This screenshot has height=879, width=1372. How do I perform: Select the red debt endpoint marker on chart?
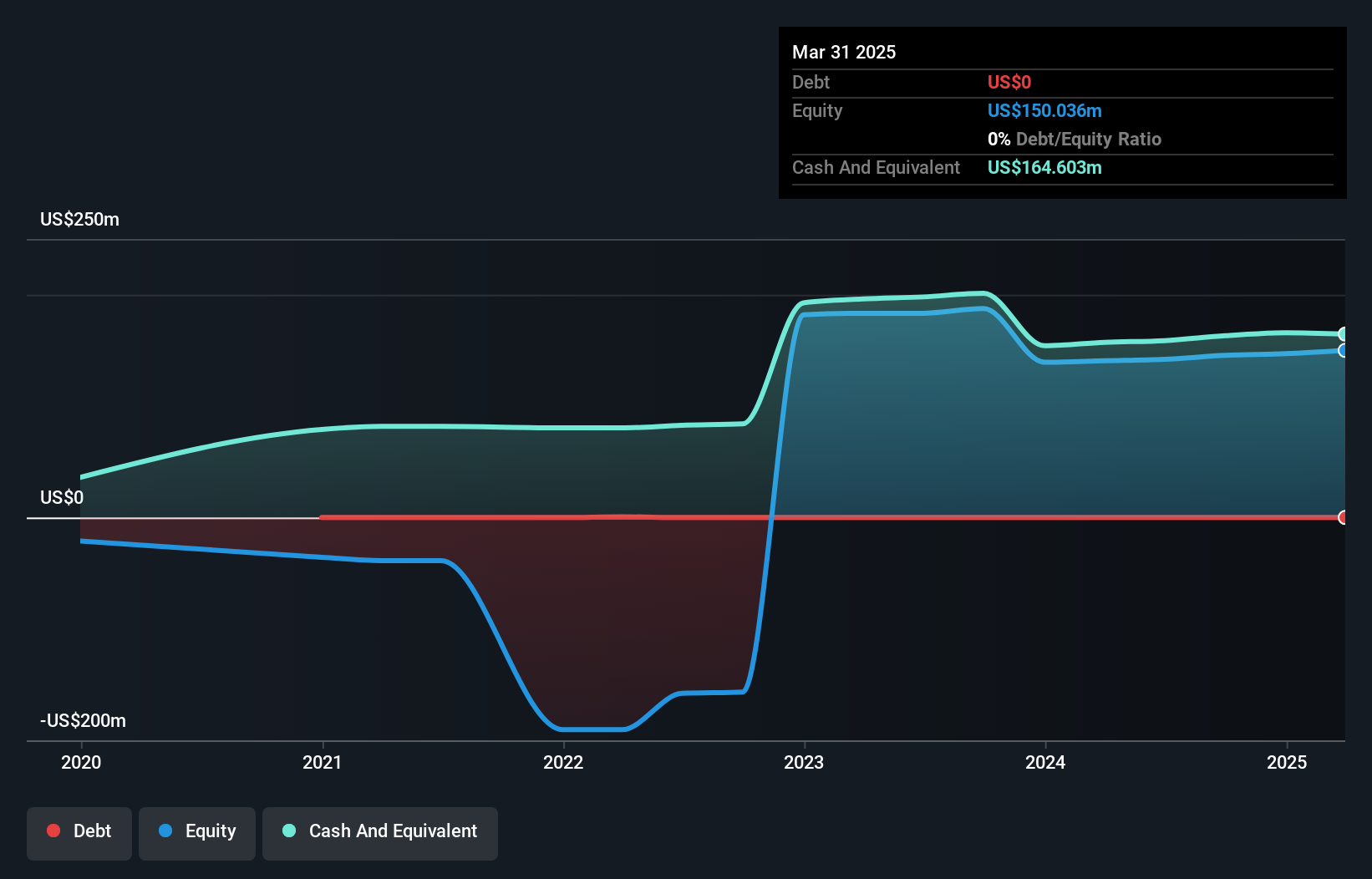[1343, 517]
